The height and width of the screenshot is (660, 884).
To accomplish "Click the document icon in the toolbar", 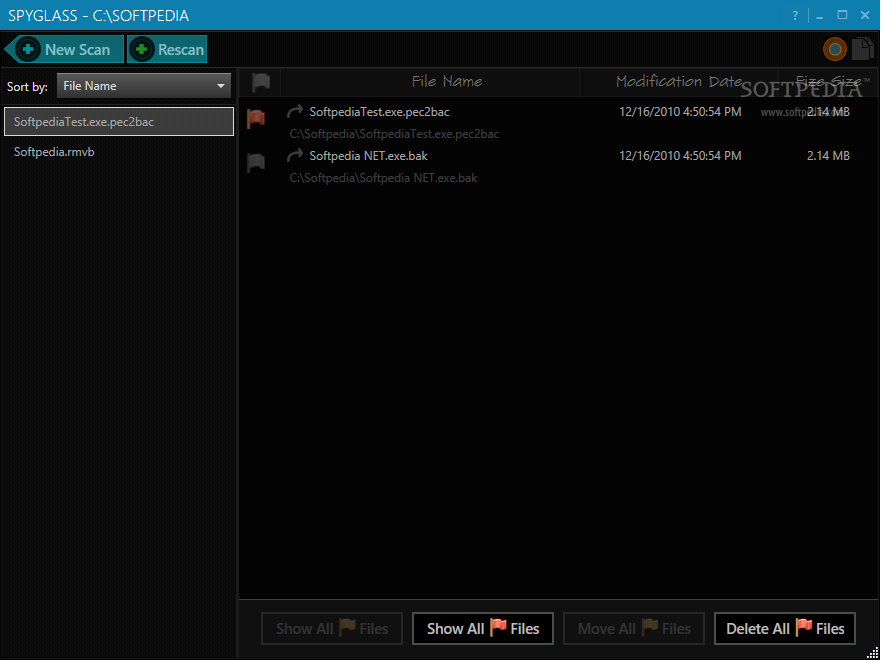I will (x=863, y=49).
